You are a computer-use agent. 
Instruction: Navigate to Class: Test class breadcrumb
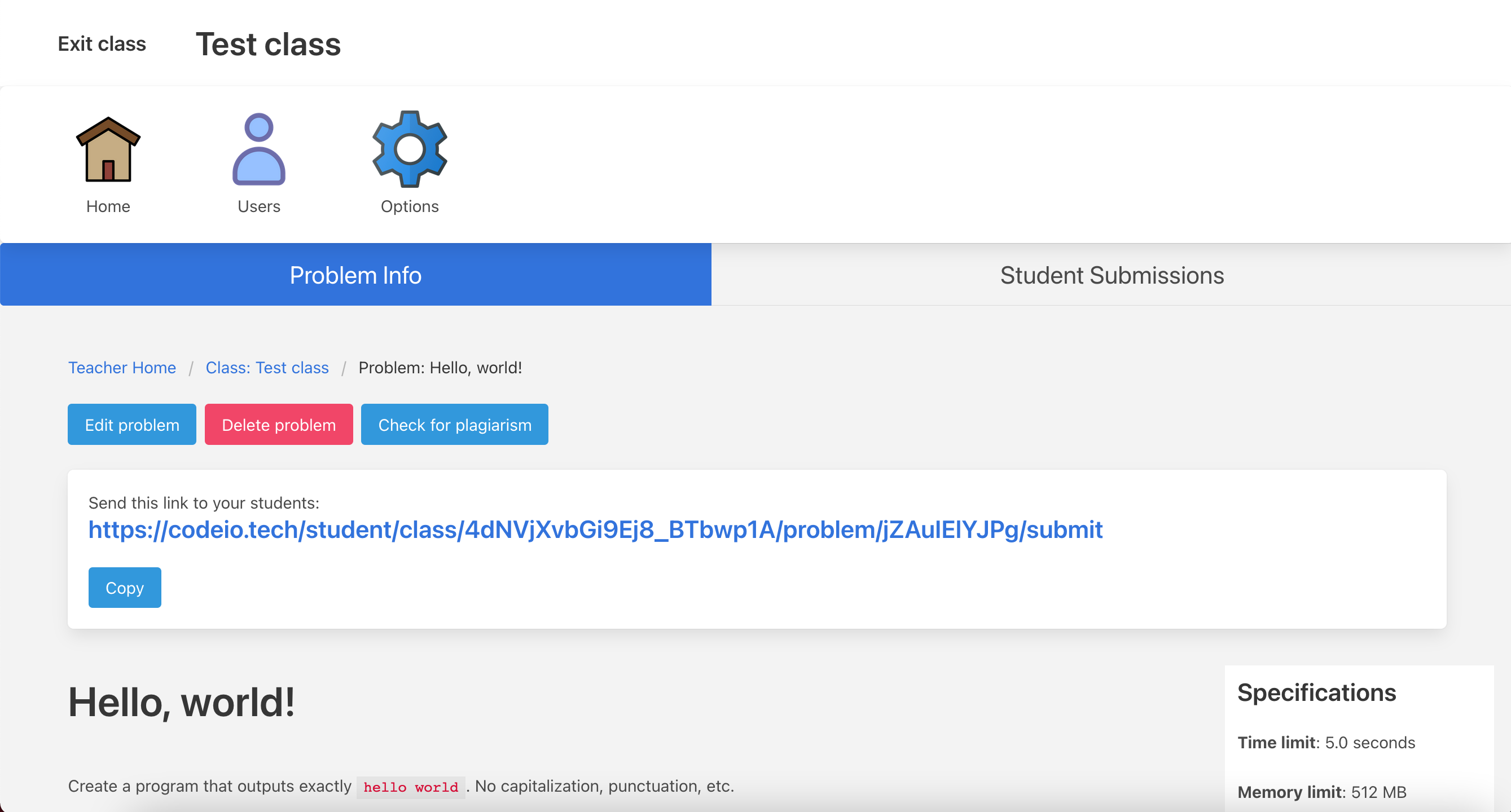click(267, 368)
